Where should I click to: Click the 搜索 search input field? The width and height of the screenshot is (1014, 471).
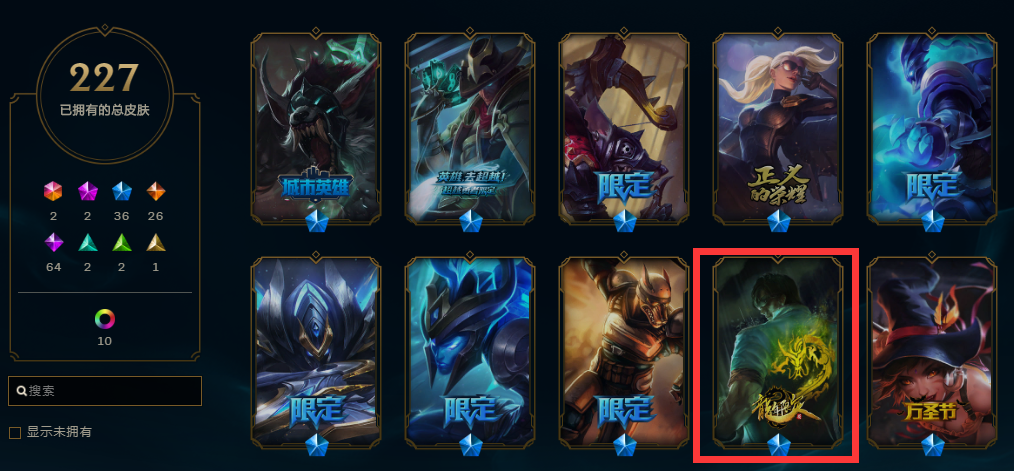[x=105, y=391]
